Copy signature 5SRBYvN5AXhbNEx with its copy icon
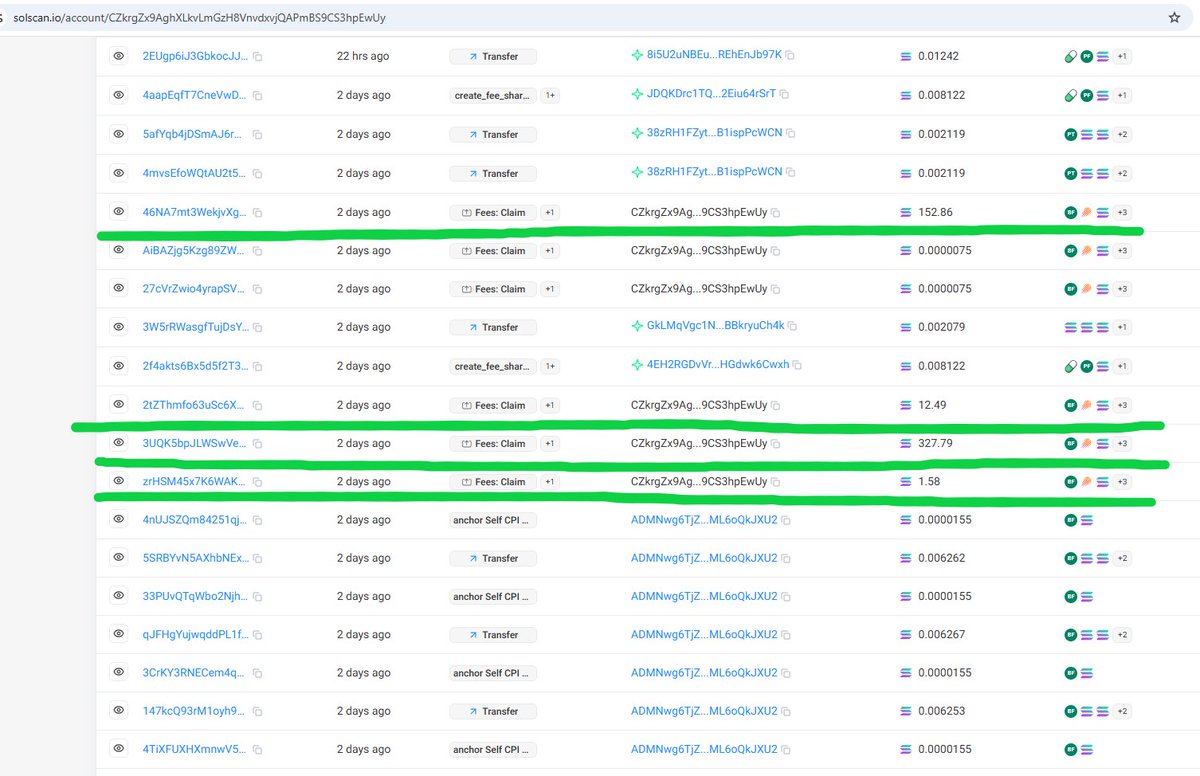Image resolution: width=1200 pixels, height=776 pixels. pyautogui.click(x=258, y=559)
